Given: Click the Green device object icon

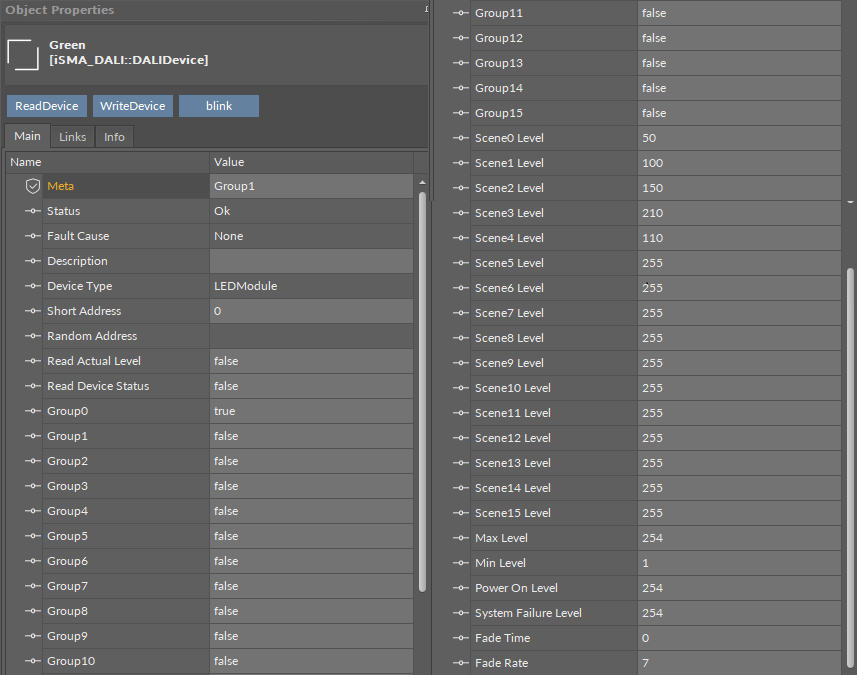Looking at the screenshot, I should 22,53.
